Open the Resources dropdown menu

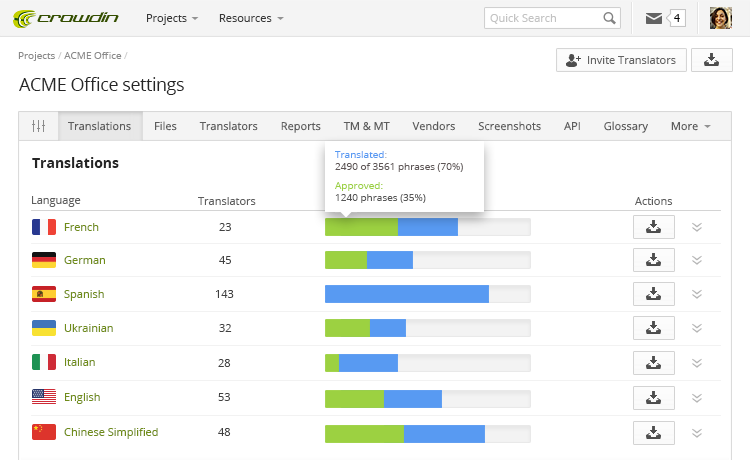[x=251, y=18]
